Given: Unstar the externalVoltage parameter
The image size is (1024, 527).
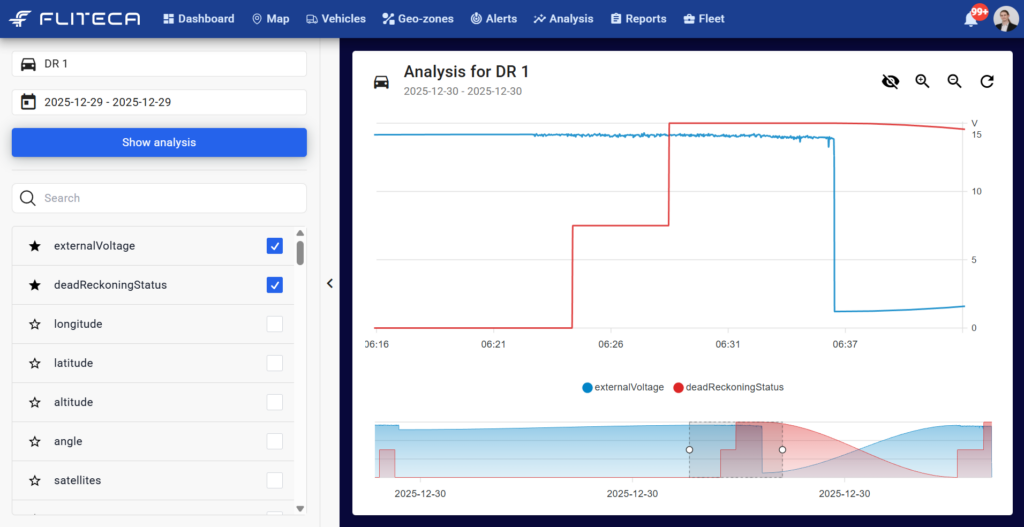Looking at the screenshot, I should (x=35, y=246).
